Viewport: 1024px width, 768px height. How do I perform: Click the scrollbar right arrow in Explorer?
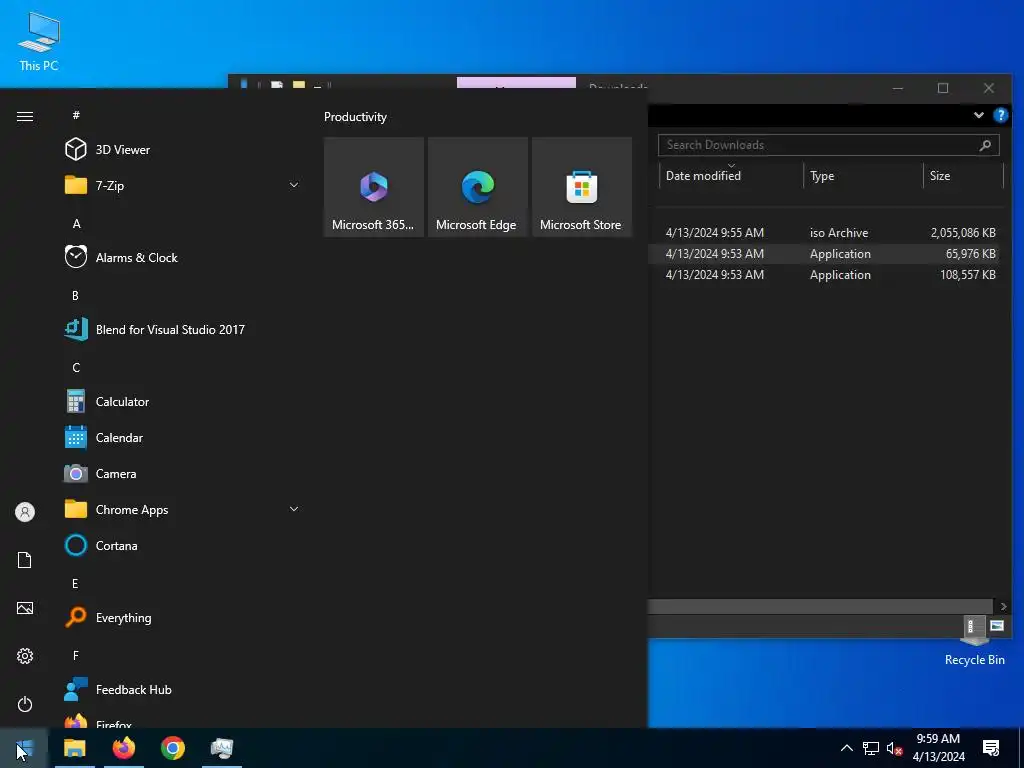pyautogui.click(x=1004, y=607)
